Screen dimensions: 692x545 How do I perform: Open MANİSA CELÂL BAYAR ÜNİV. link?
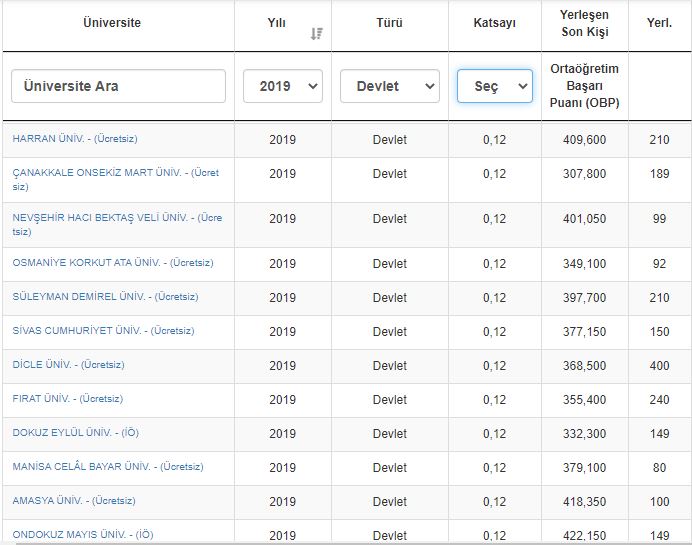coord(108,466)
